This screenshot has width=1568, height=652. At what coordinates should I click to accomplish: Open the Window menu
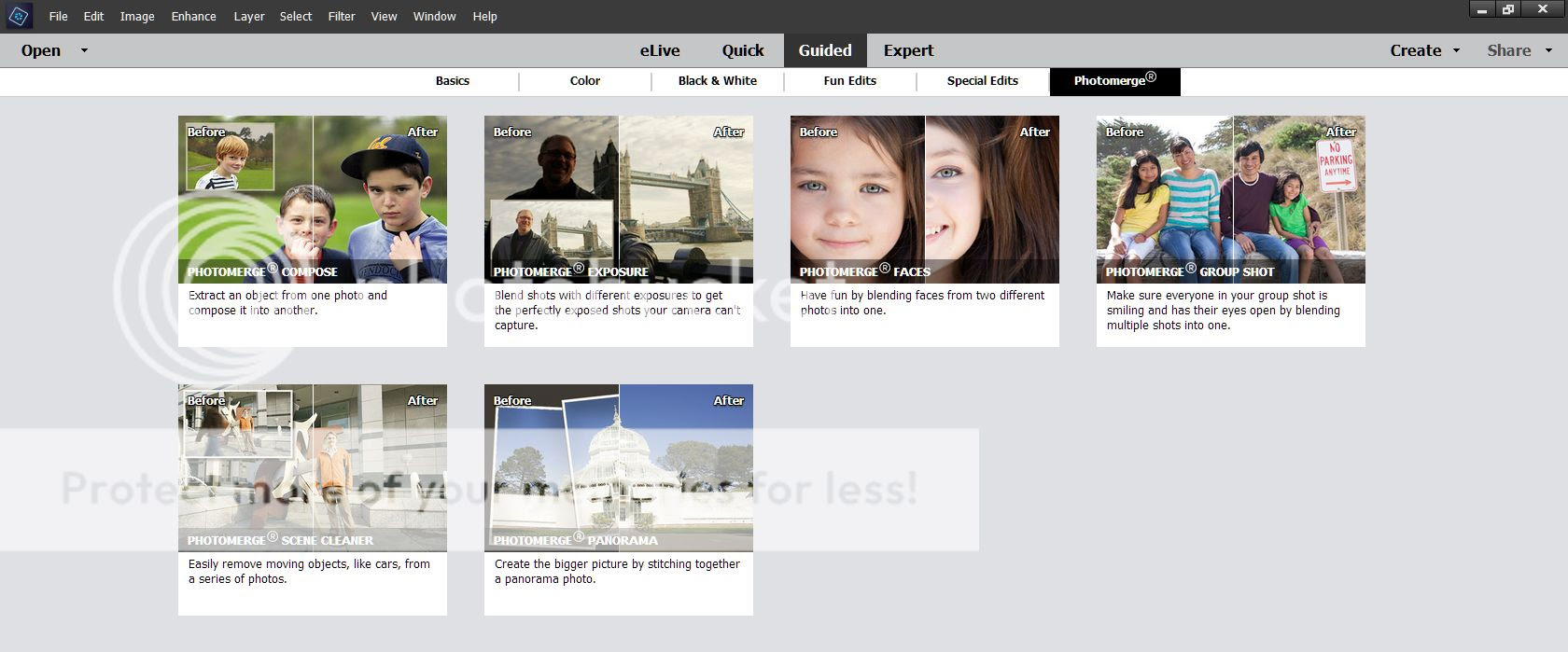tap(435, 17)
